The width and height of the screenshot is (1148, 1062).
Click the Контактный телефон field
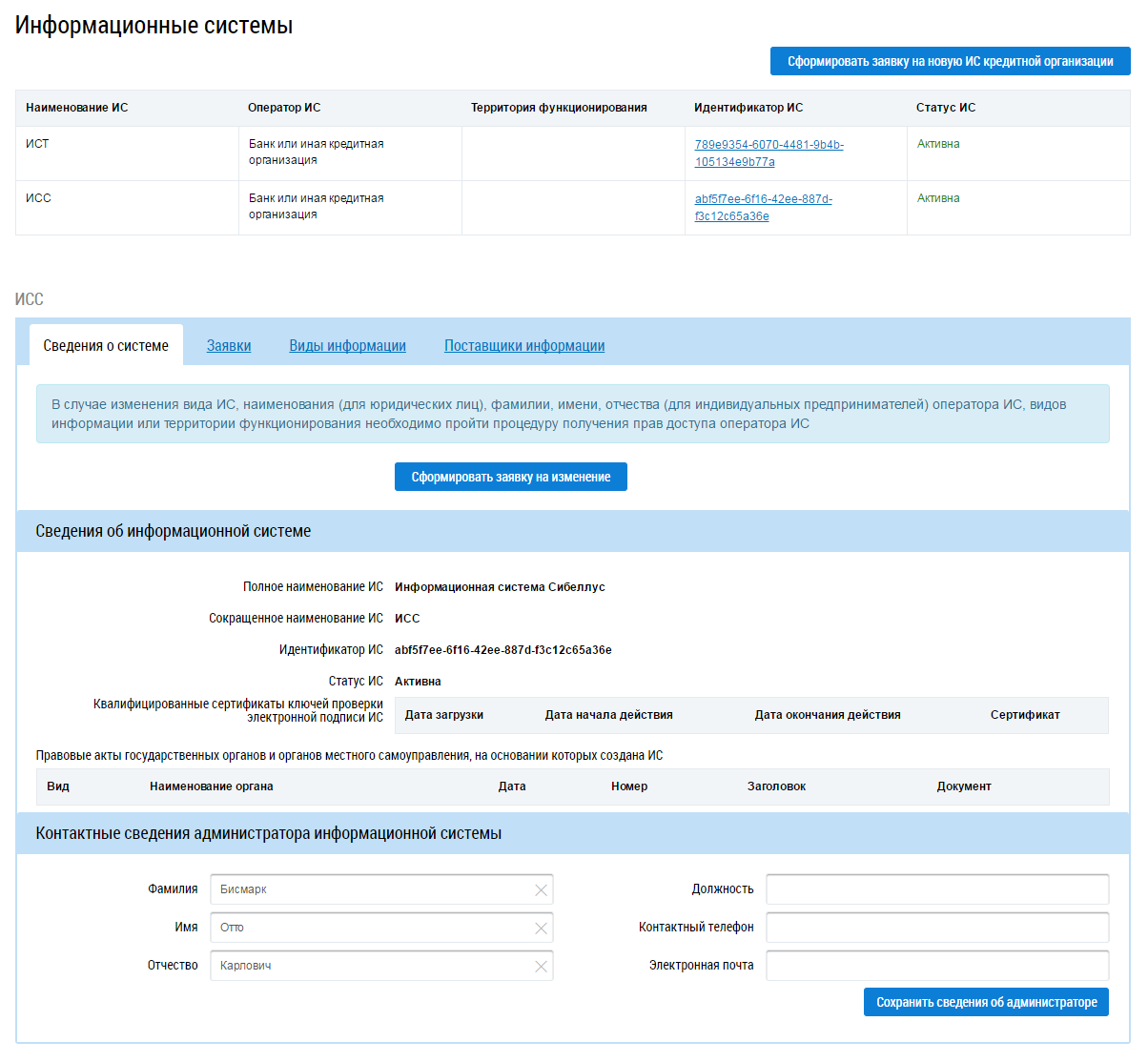pos(936,928)
